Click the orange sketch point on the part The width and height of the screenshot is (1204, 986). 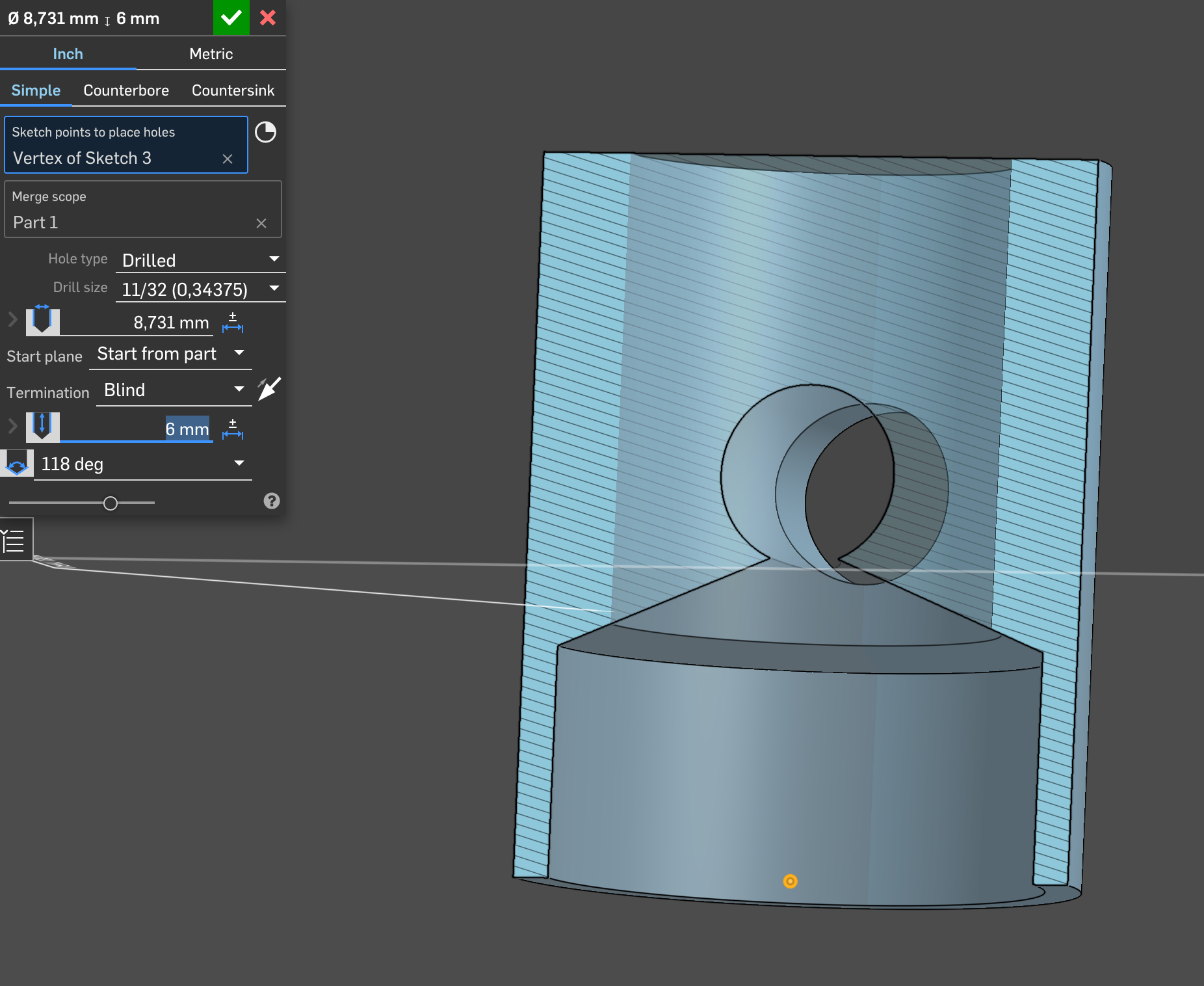tap(790, 881)
